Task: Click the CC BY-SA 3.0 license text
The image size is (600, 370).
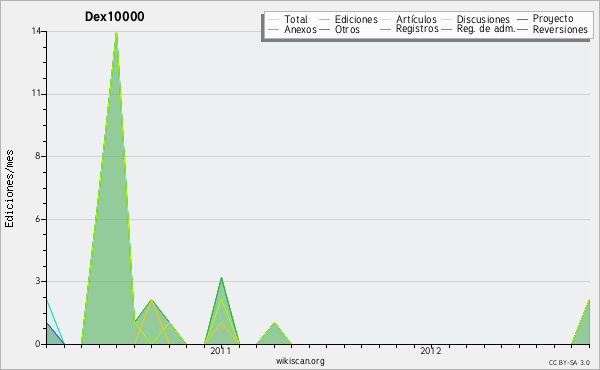Action: coord(569,362)
